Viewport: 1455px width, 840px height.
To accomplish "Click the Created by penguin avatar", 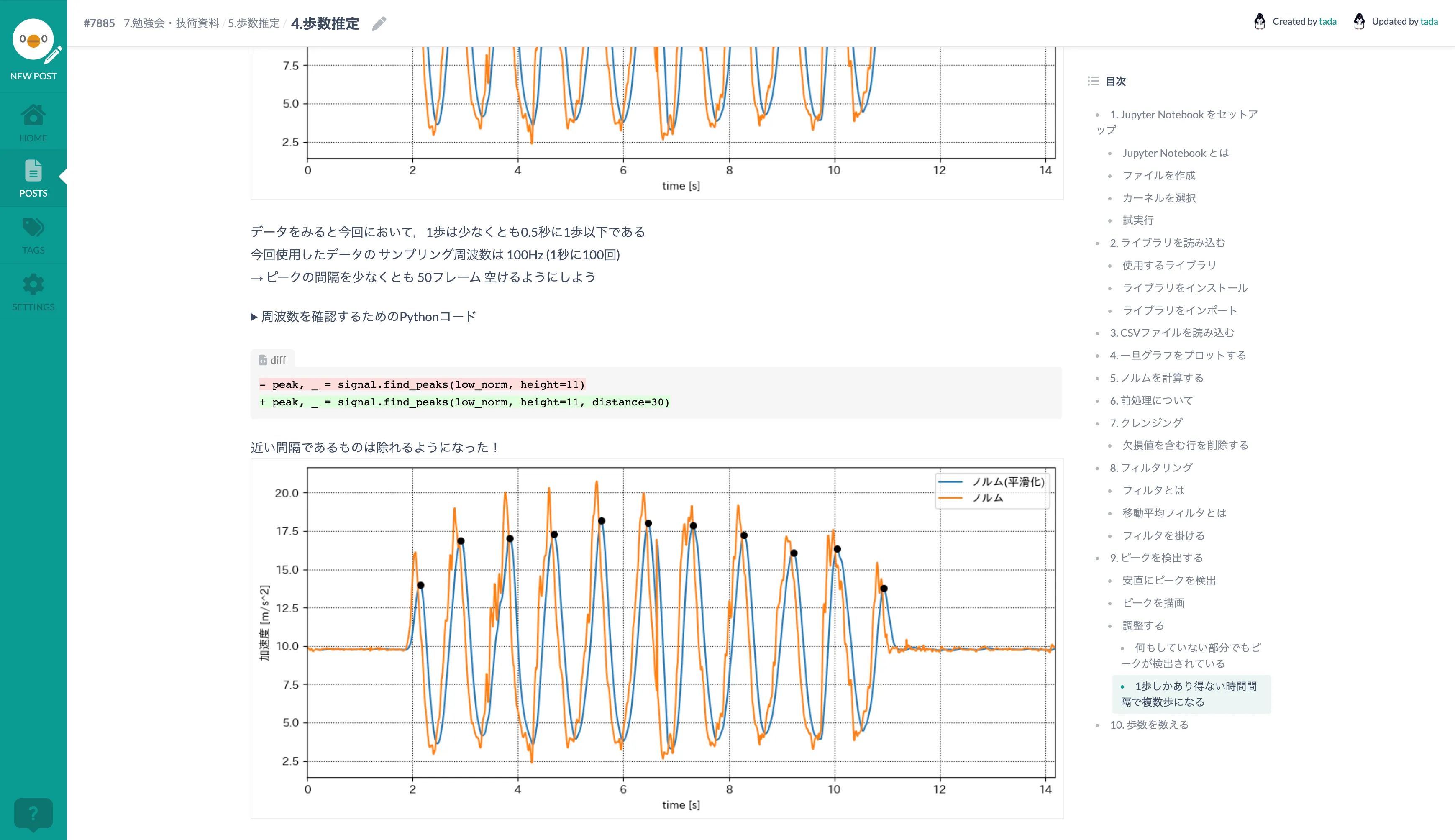I will point(1259,21).
